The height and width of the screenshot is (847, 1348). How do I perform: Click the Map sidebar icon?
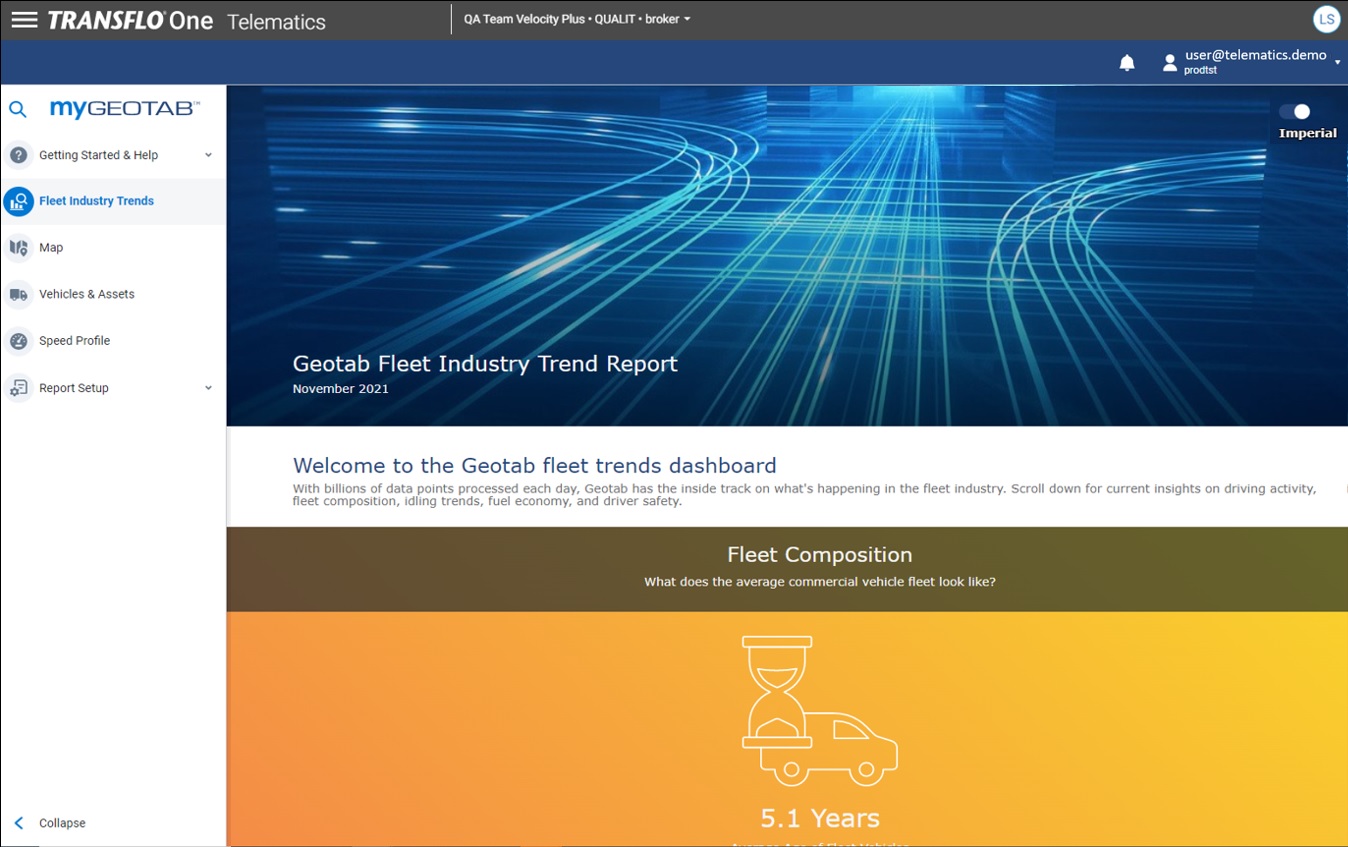[18, 248]
